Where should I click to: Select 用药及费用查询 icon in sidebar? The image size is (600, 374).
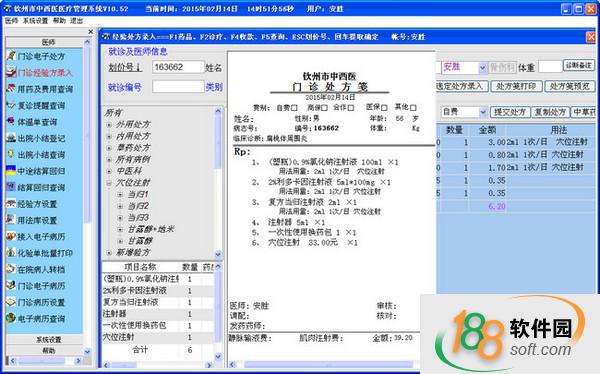pos(11,89)
